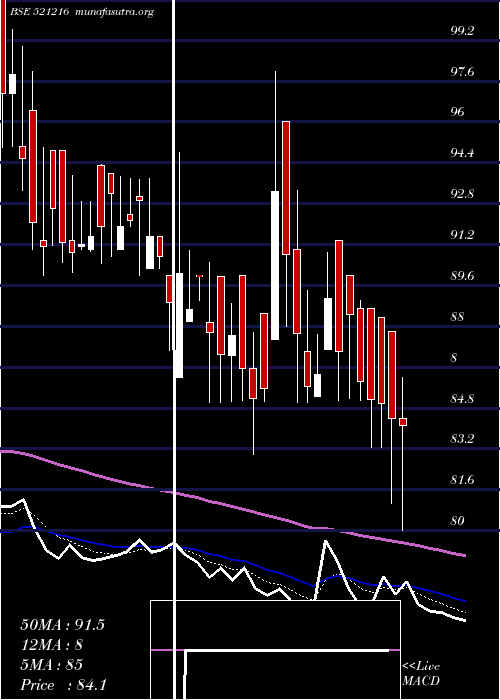Viewport: 500px width, 700px height.
Task: Click the 88 price axis label
Action: click(x=458, y=317)
